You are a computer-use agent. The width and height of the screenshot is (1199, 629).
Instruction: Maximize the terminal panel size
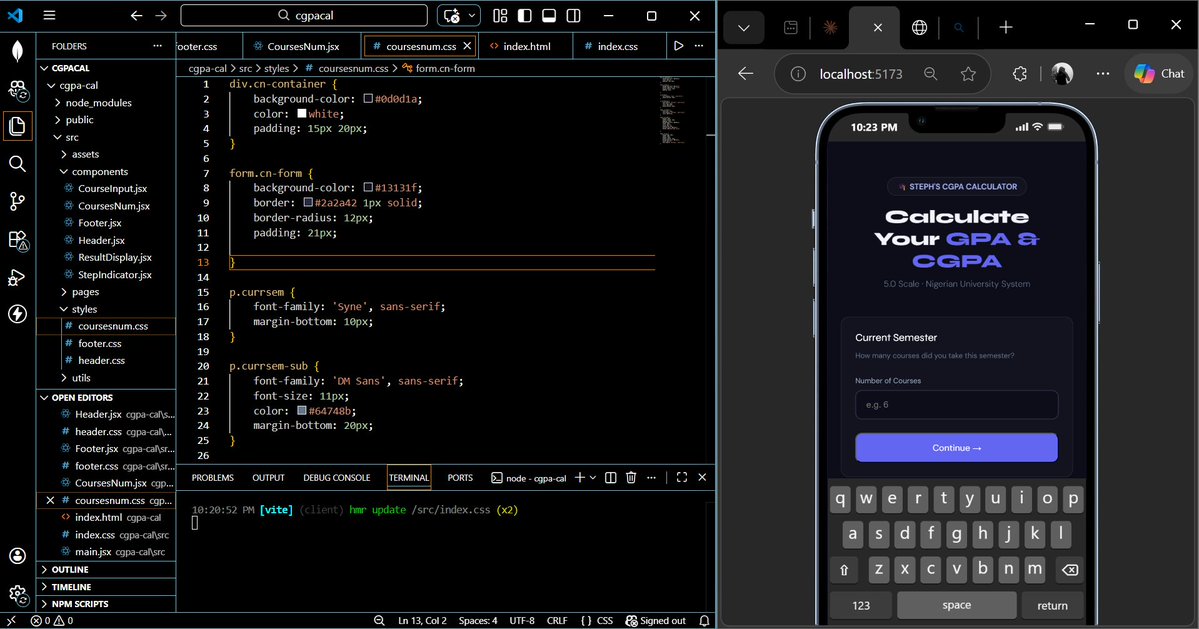click(681, 477)
